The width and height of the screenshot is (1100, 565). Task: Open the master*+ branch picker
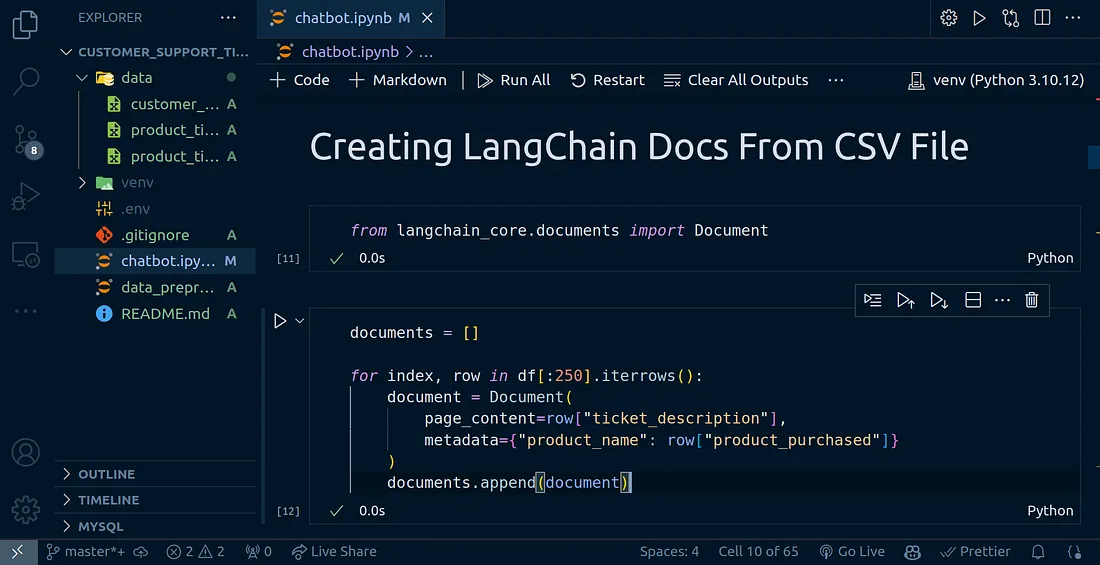(x=86, y=552)
